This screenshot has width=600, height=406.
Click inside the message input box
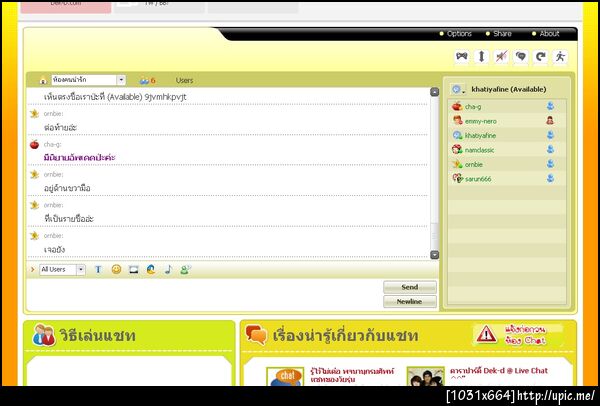click(205, 294)
